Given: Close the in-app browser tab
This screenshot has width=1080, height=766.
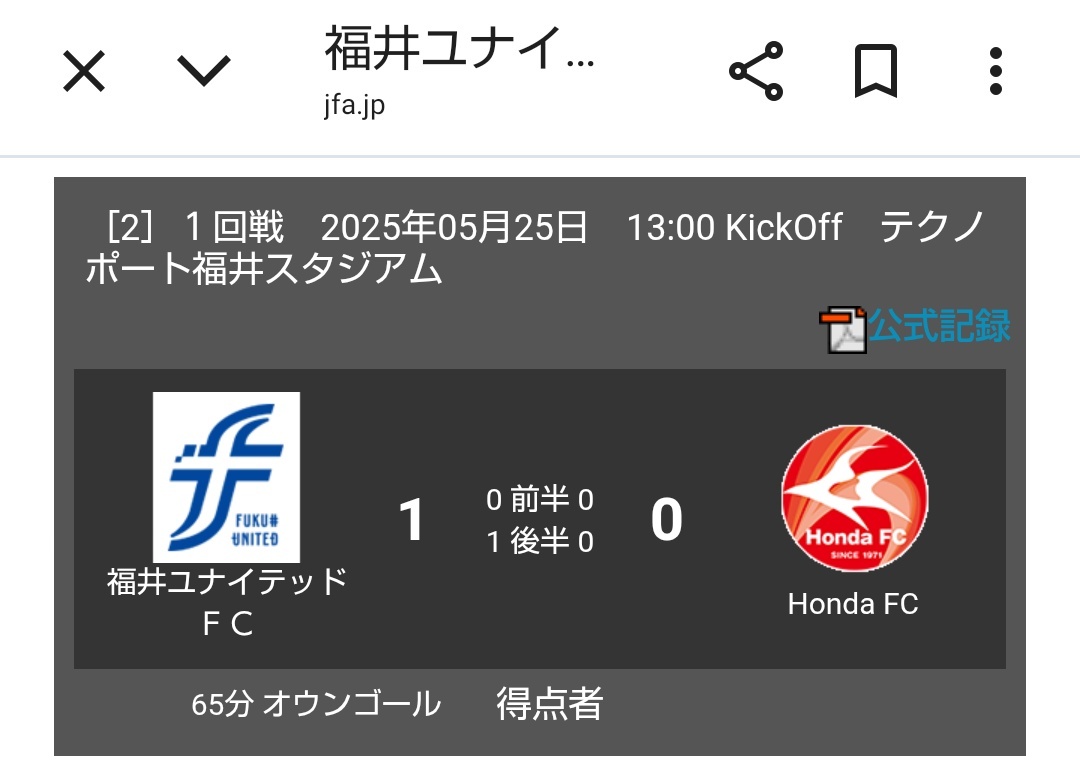Looking at the screenshot, I should [84, 71].
